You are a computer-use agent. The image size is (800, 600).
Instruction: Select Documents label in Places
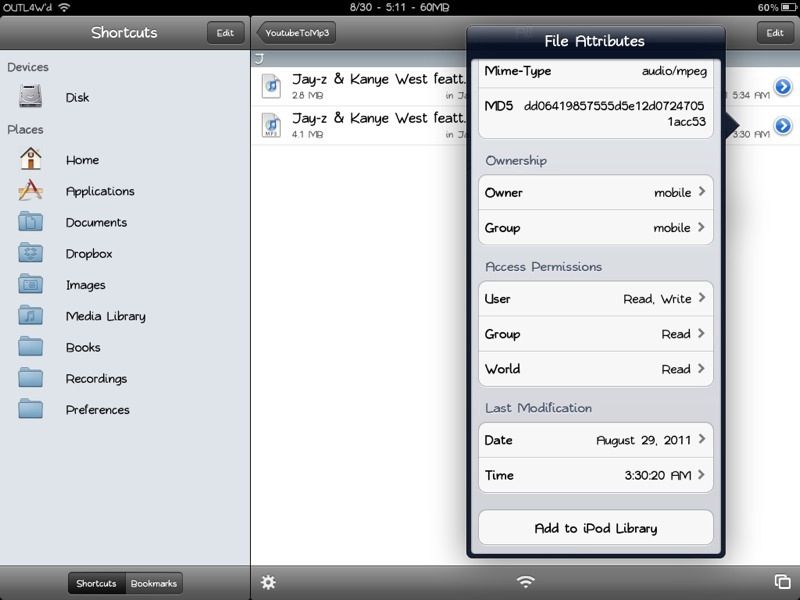[x=96, y=222]
